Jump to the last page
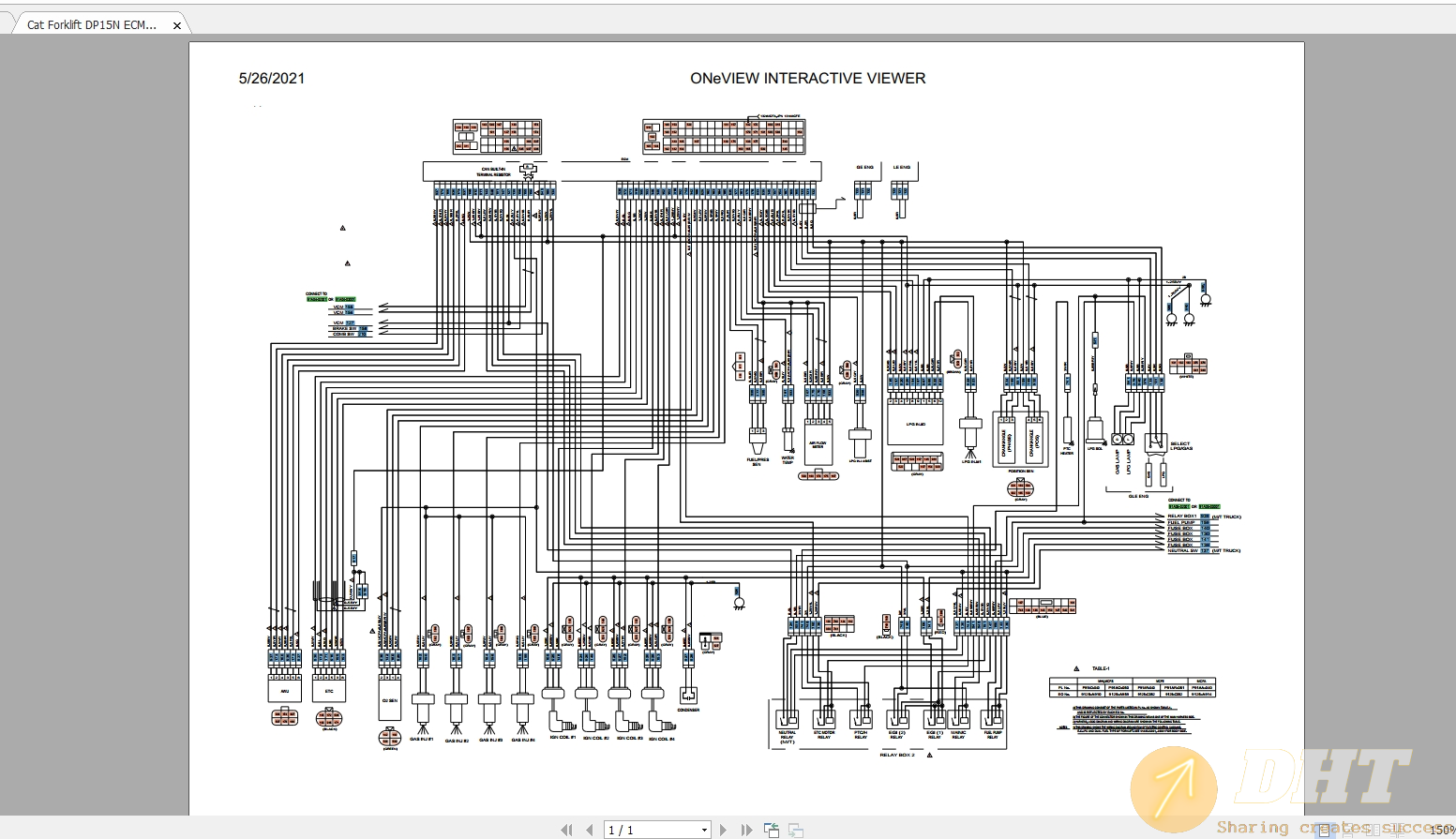Viewport: 1456px width, 839px height. pos(746,830)
